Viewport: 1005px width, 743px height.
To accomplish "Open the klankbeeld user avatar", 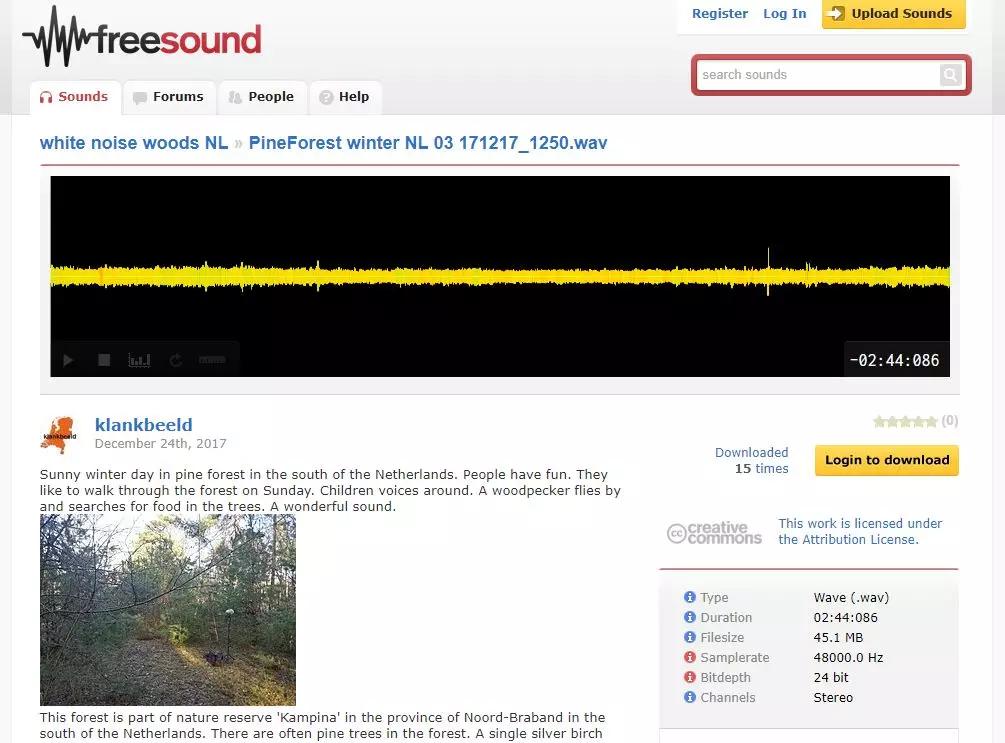I will (59, 435).
